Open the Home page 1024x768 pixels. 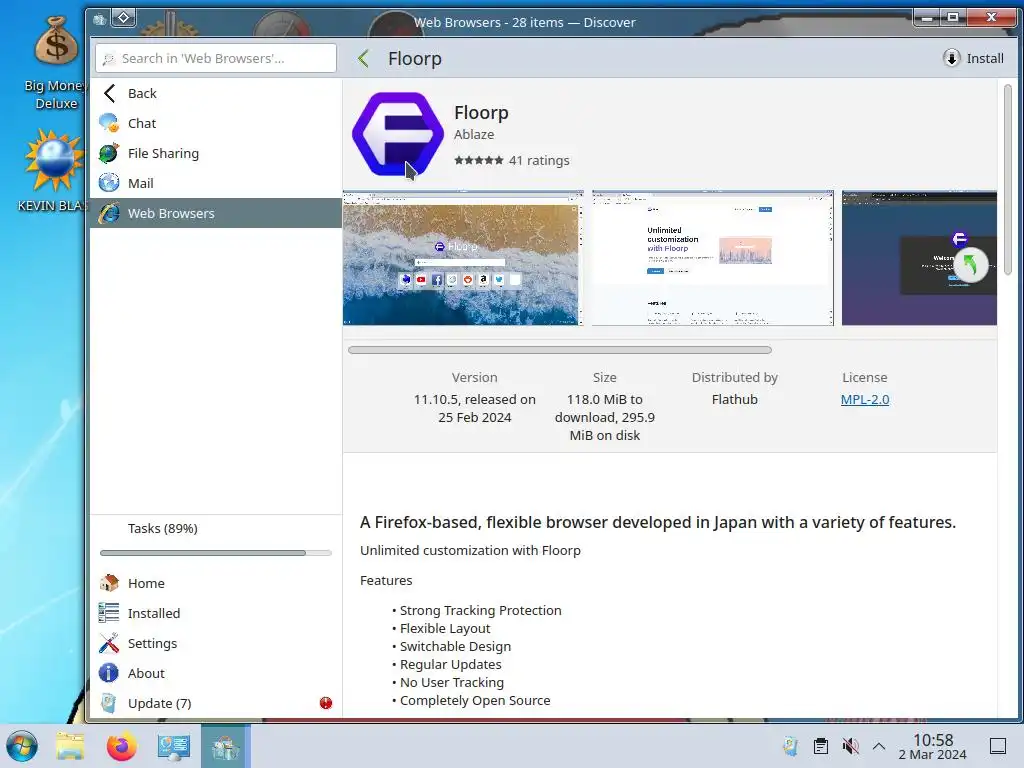[216, 583]
